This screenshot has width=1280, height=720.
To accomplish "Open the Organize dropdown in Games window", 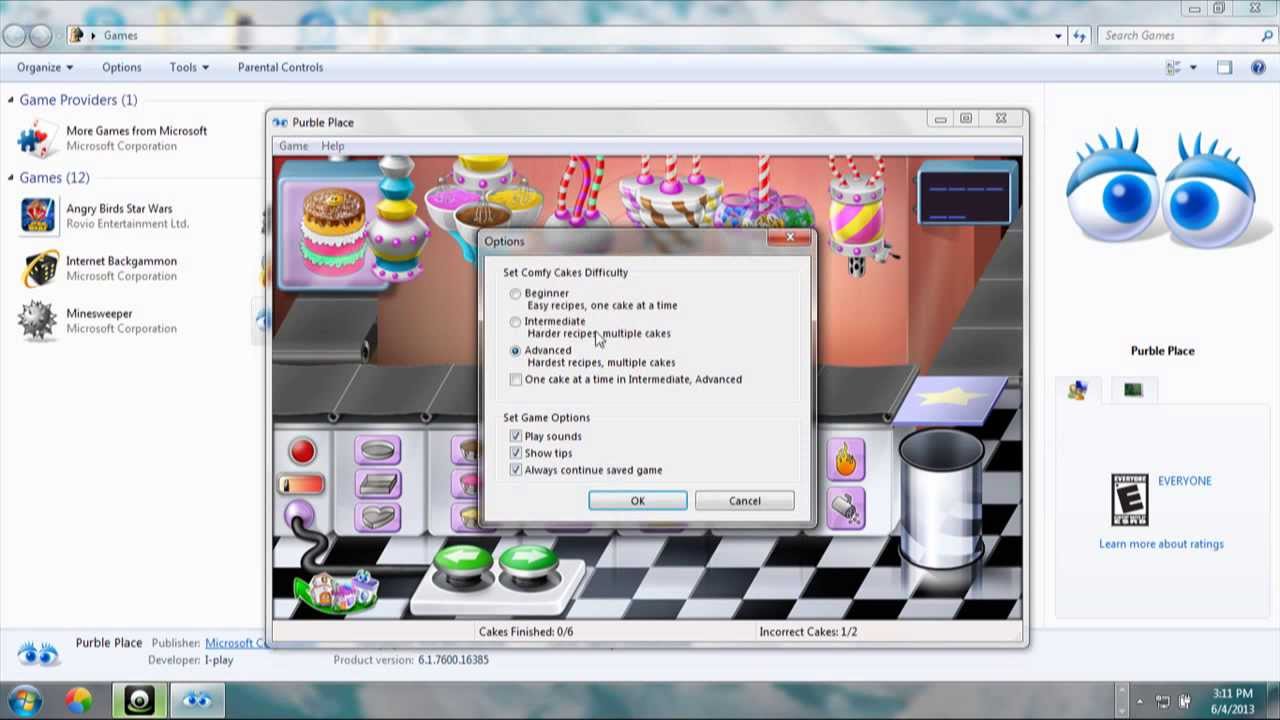I will pyautogui.click(x=45, y=67).
